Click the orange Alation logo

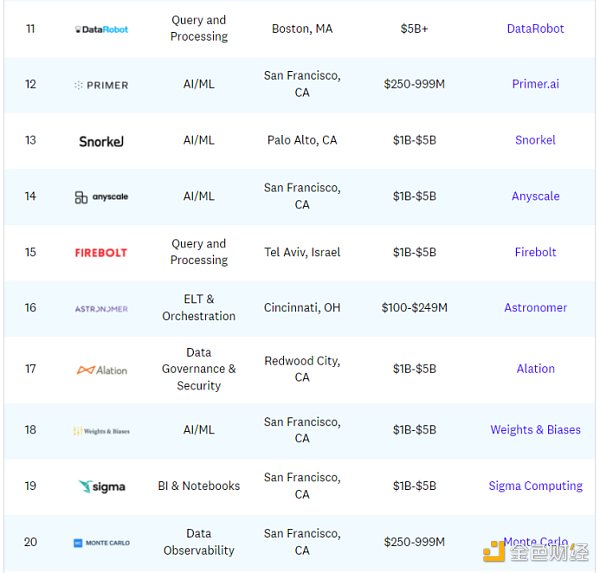click(x=101, y=370)
